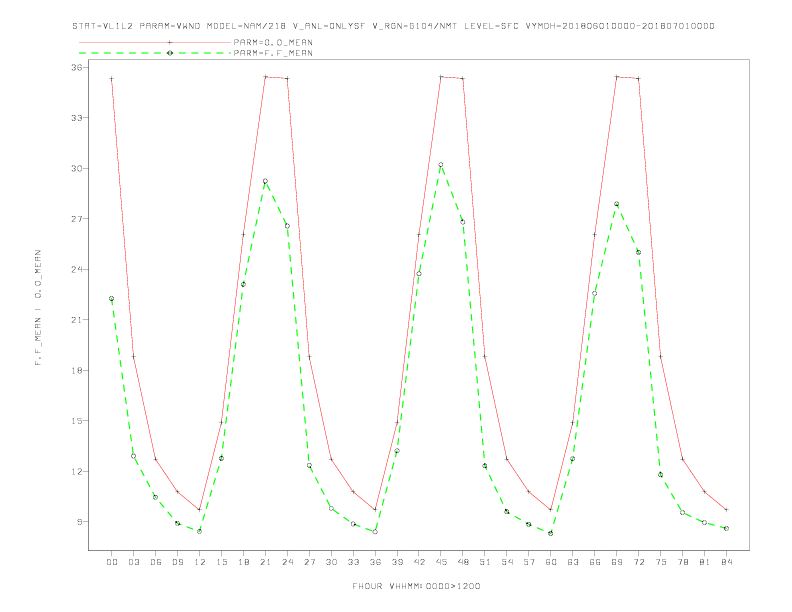Image resolution: width=792 pixels, height=612 pixels.
Task: Click the x-axis hour label 66
Action: click(595, 562)
